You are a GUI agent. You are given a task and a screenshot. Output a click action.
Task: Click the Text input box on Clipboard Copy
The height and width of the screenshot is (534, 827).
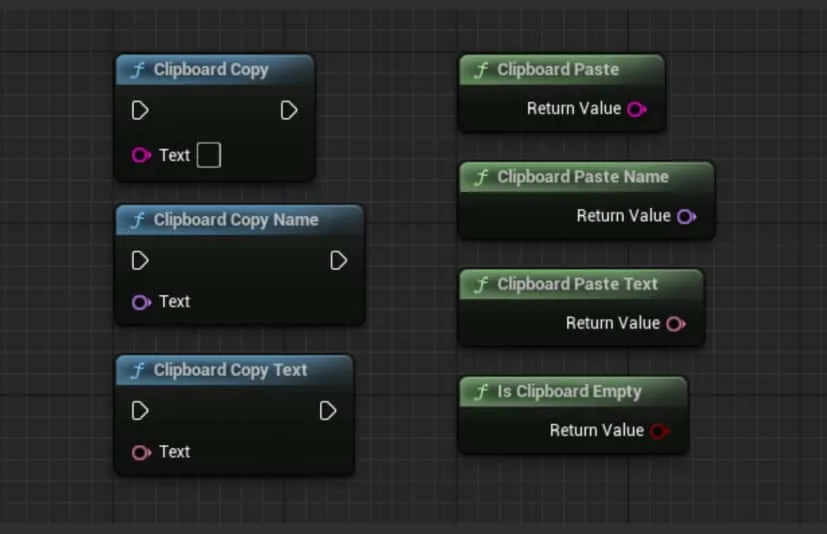(x=208, y=155)
